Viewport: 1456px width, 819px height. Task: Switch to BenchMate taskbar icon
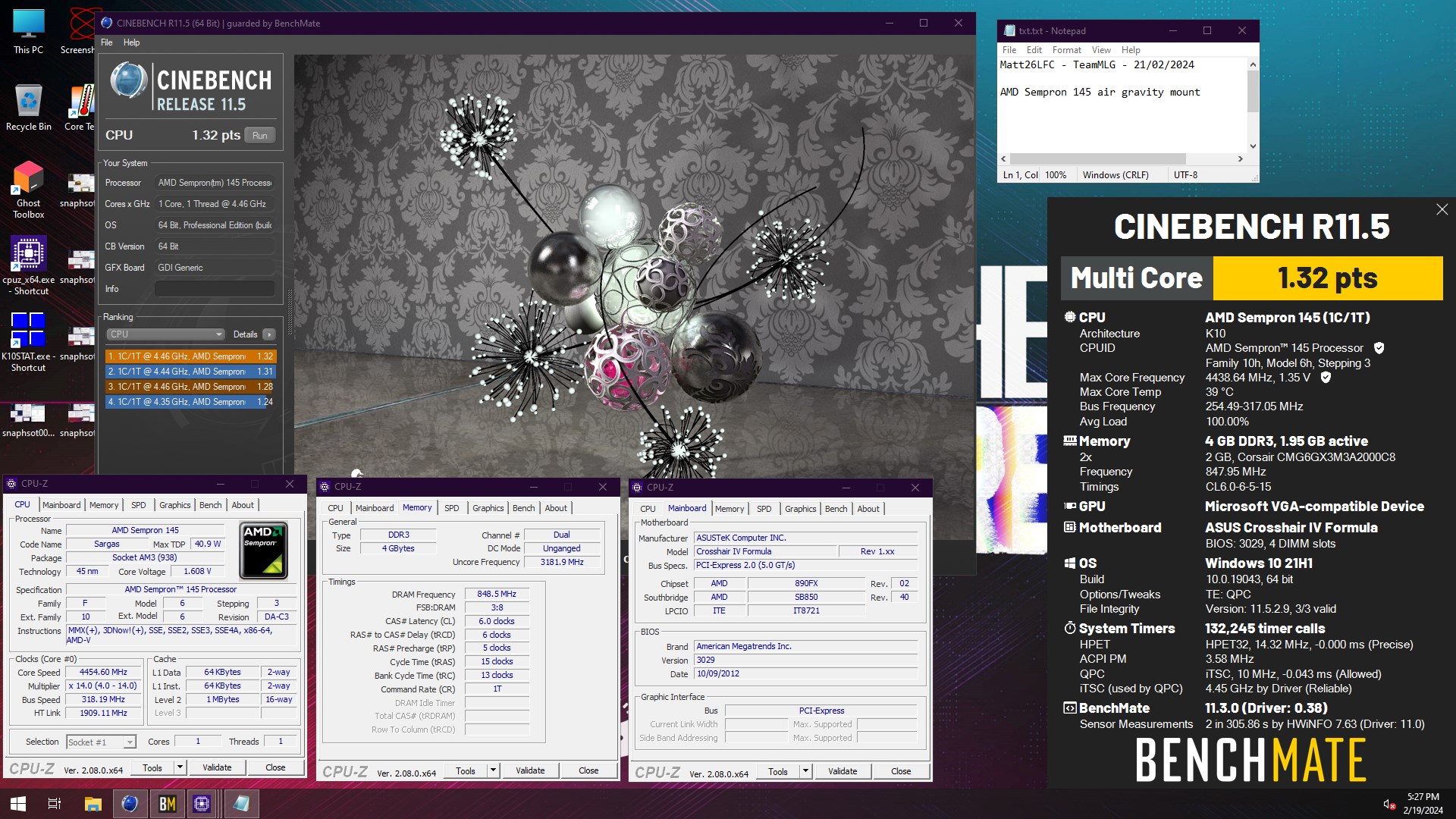coord(167,804)
